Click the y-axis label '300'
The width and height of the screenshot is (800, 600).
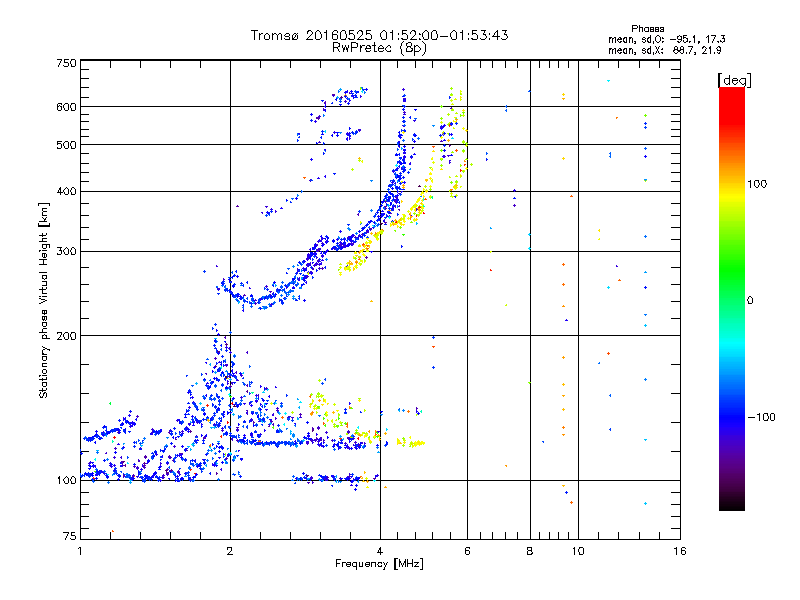67,252
